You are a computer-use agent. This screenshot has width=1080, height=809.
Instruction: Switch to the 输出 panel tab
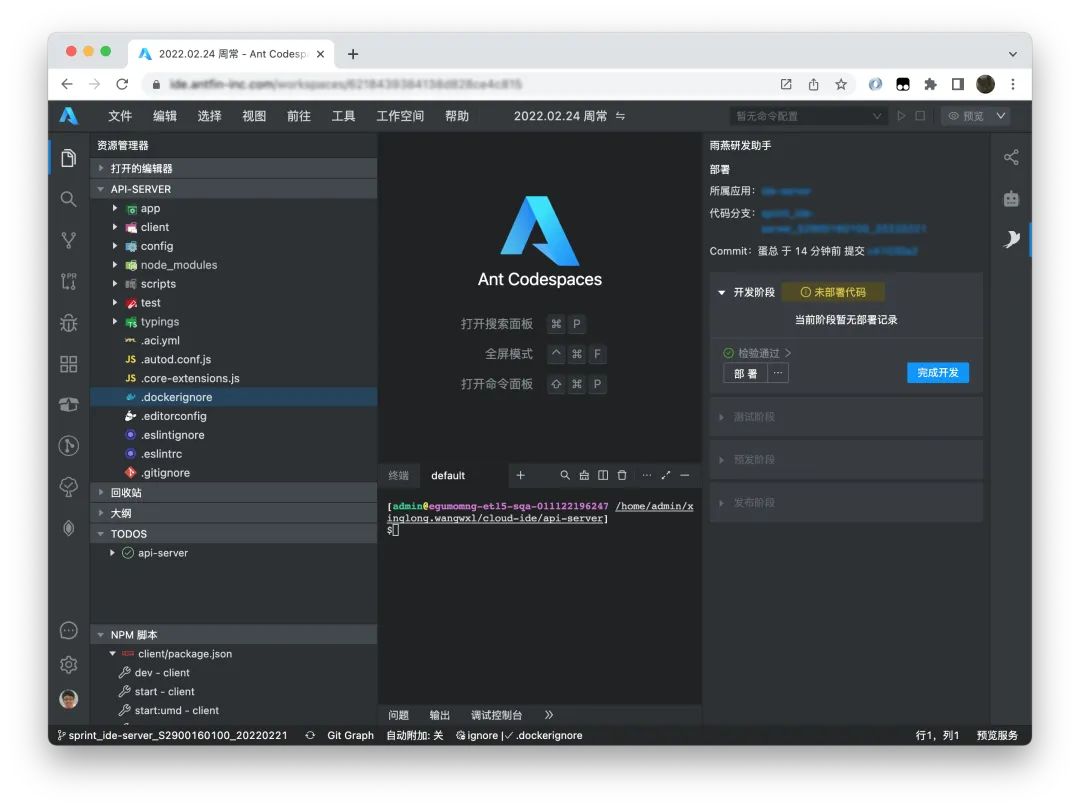tap(439, 715)
